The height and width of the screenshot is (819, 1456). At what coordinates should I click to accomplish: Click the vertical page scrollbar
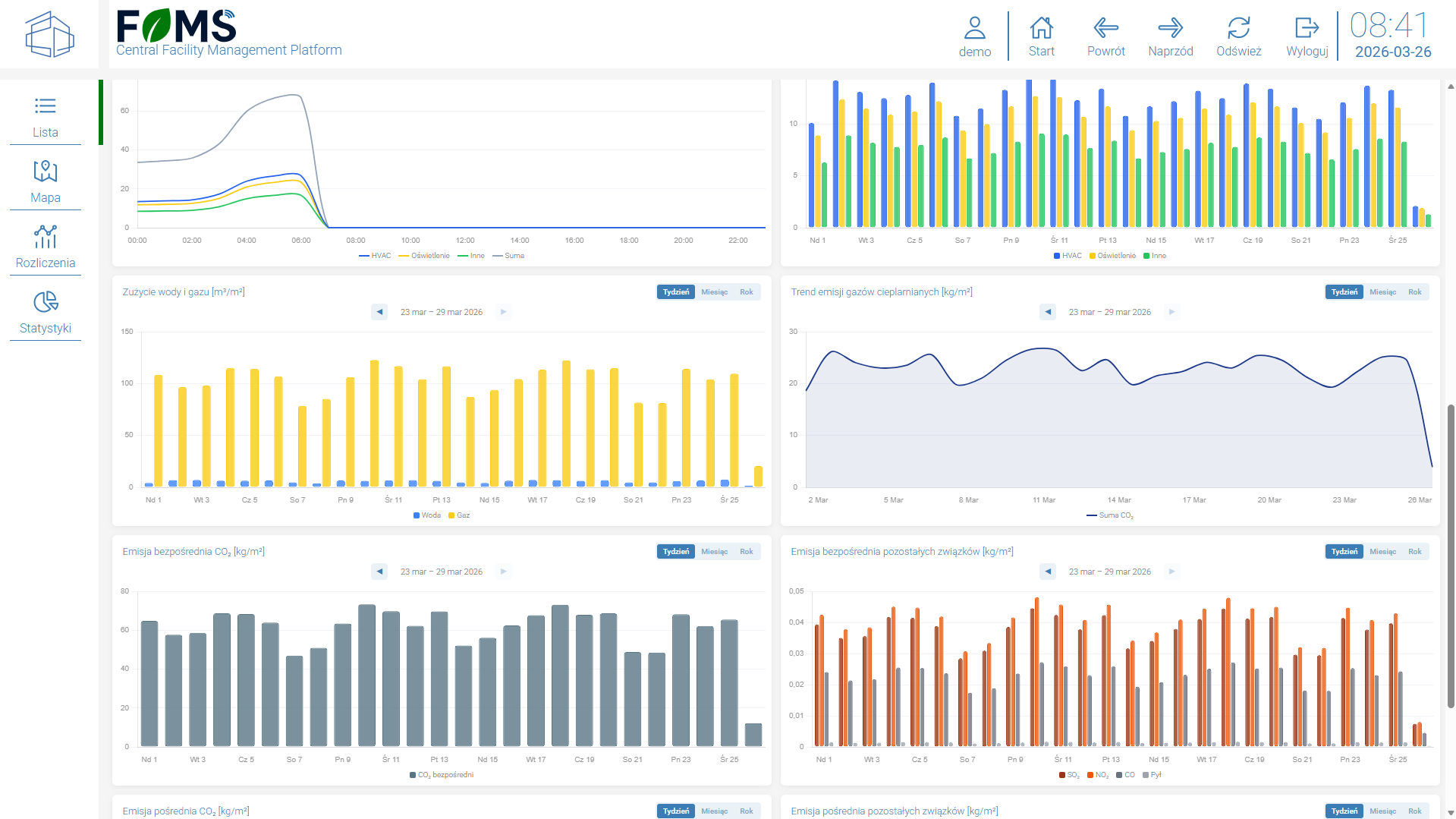(x=1451, y=556)
